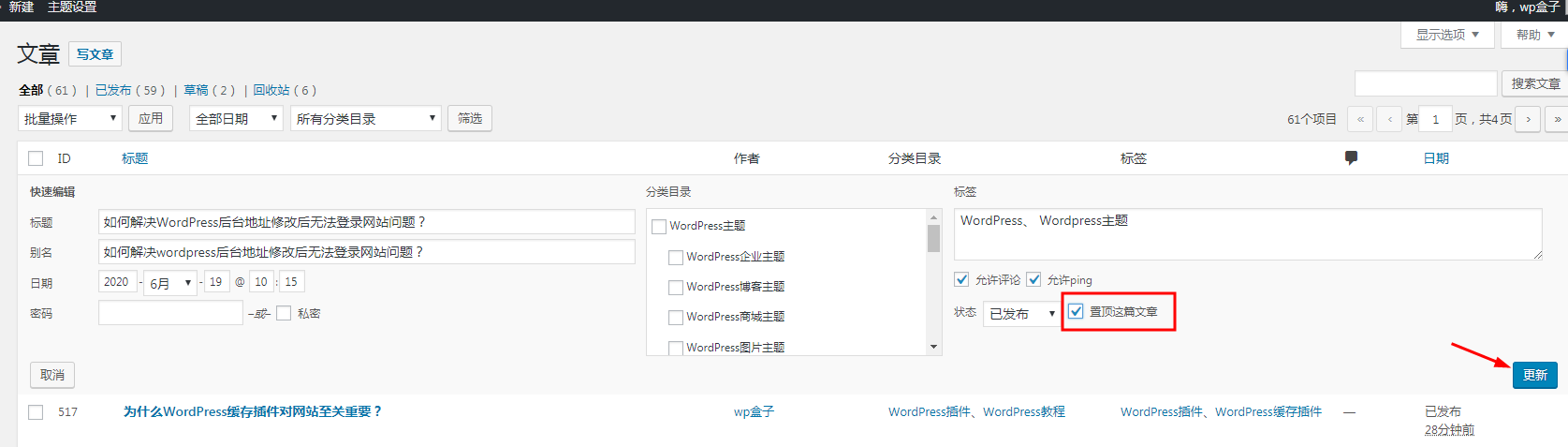Click the category list scroll-up arrow
The height and width of the screenshot is (447, 1568).
click(933, 216)
